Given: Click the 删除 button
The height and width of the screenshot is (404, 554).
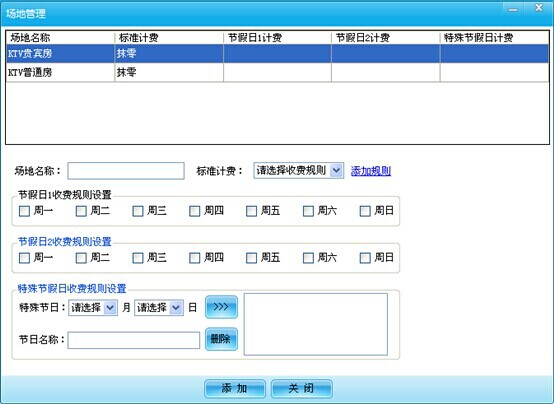Looking at the screenshot, I should pos(221,339).
